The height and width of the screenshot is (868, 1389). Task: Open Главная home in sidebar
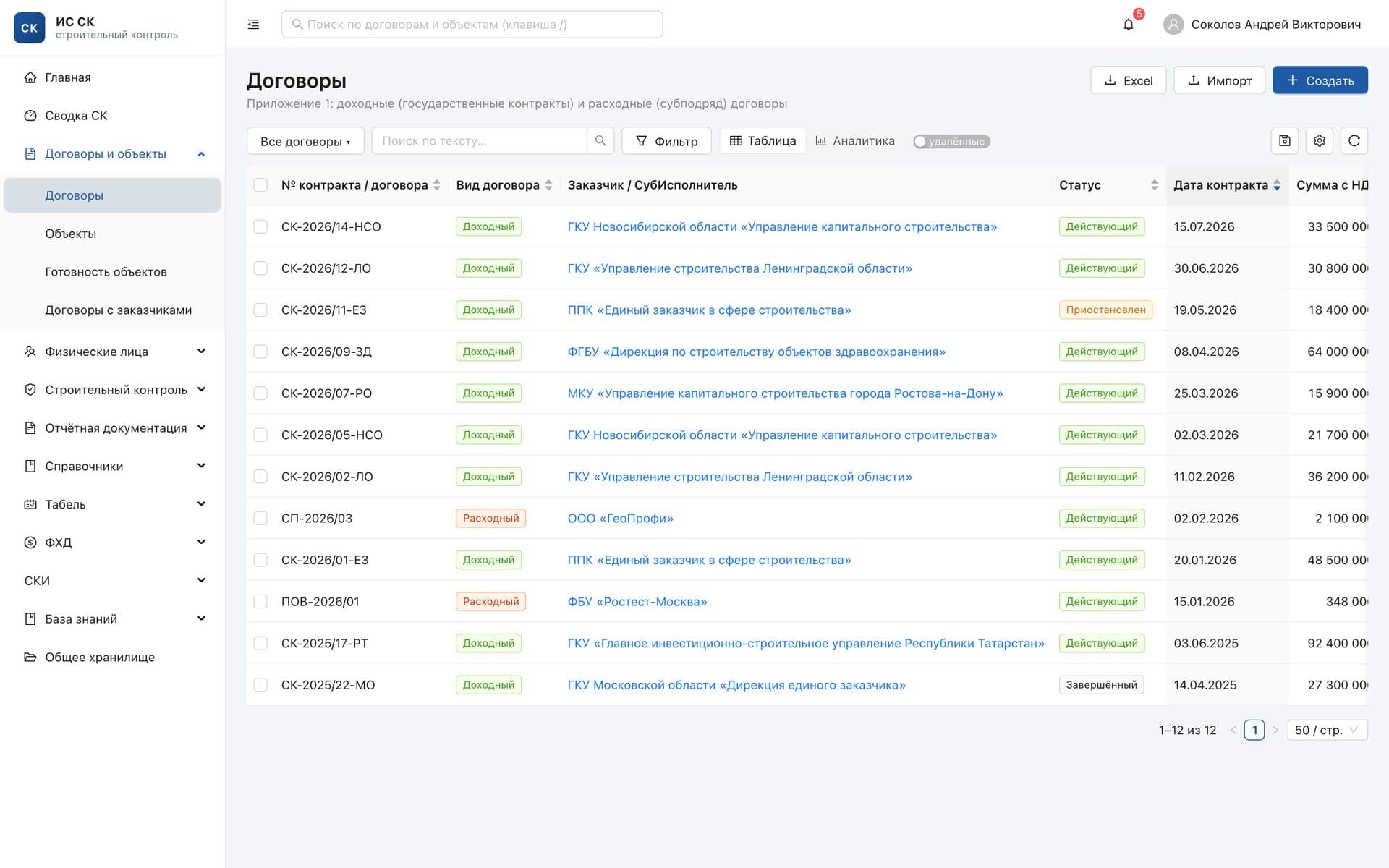click(x=112, y=77)
